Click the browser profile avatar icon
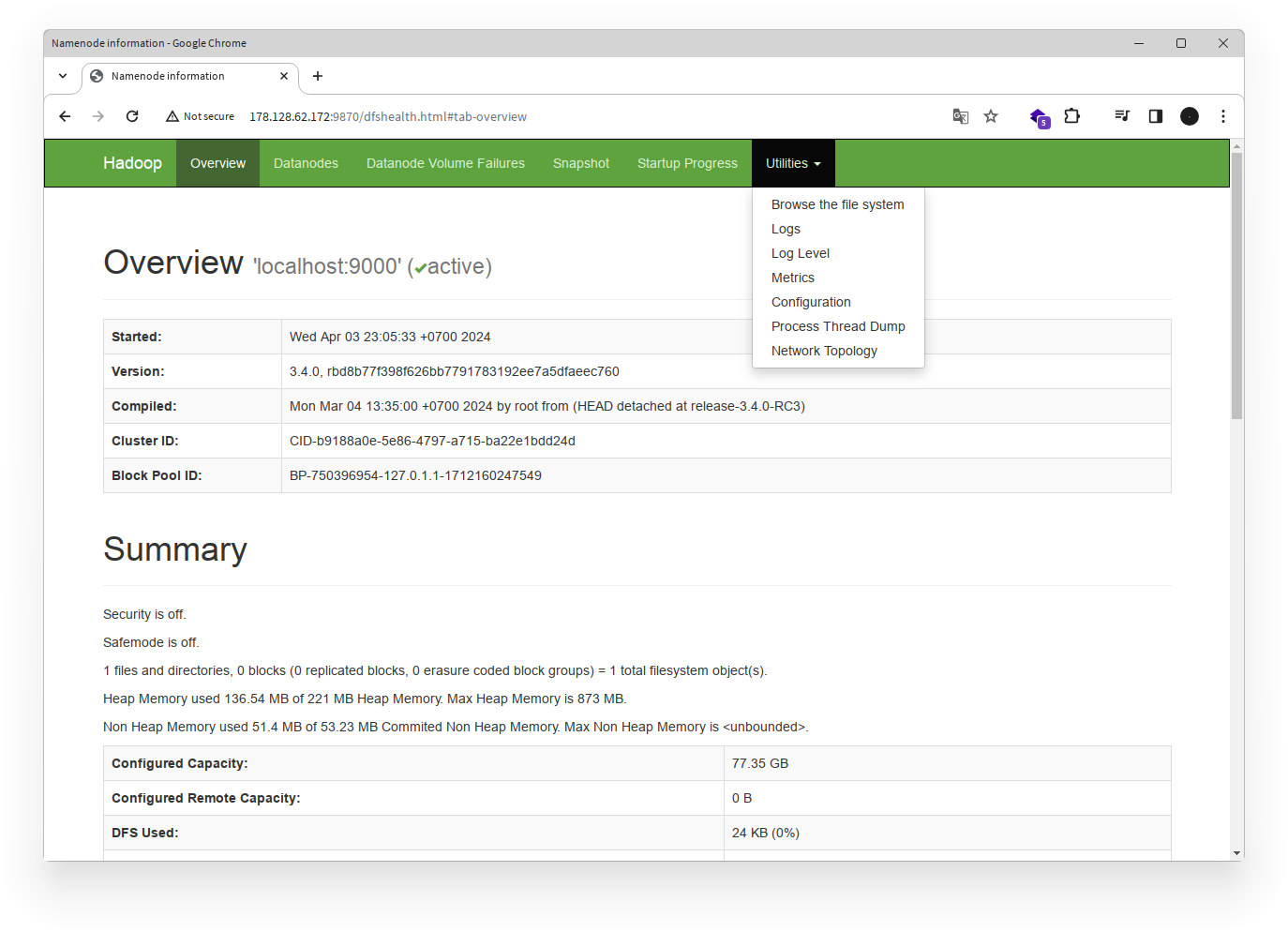The height and width of the screenshot is (932, 1288). coord(1189,115)
